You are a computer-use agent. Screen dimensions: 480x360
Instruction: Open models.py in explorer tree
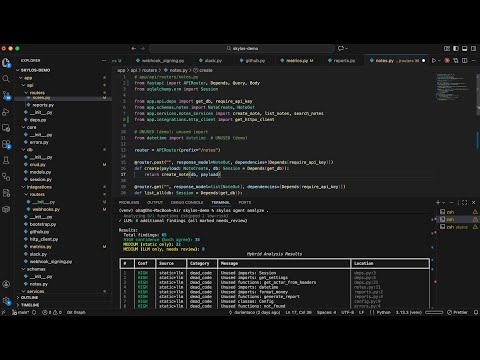[40, 172]
